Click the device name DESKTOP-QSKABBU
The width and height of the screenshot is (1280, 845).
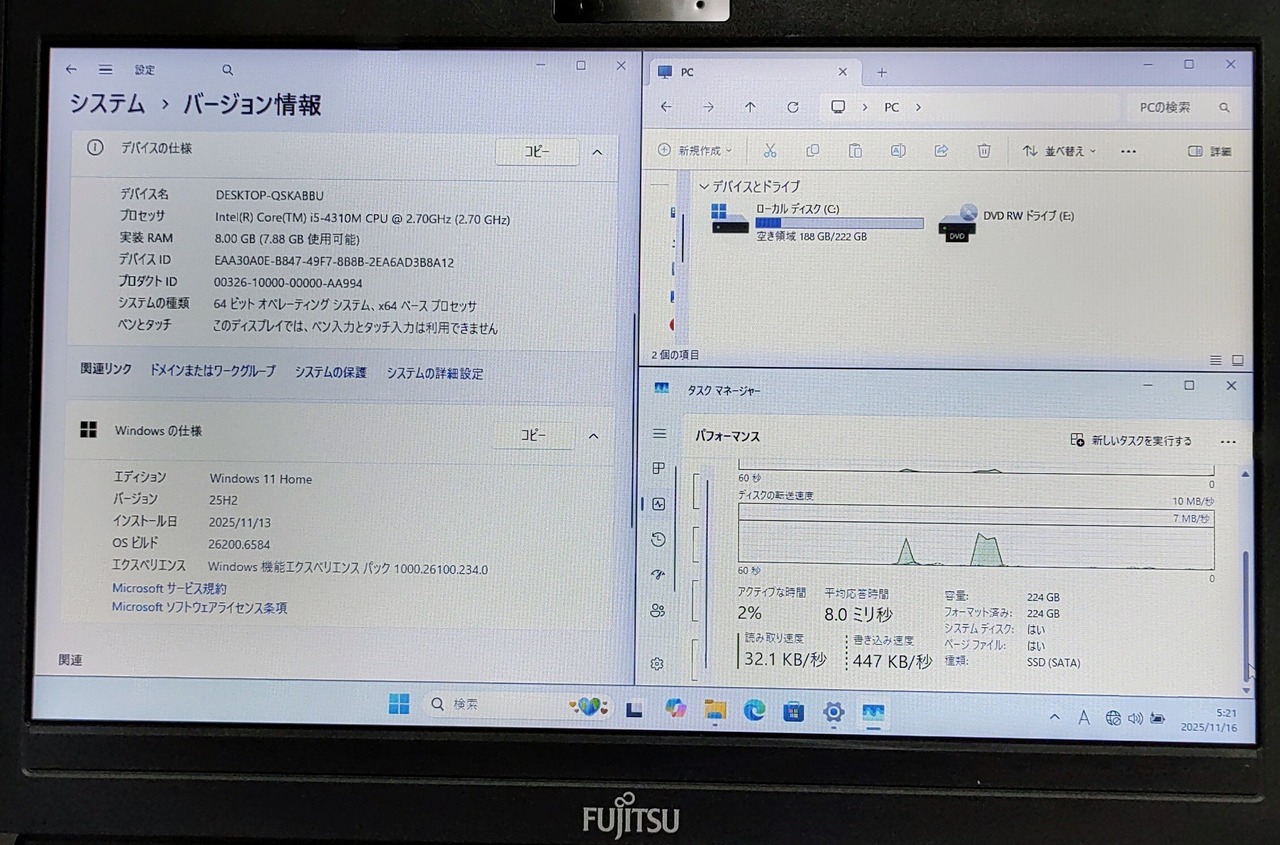tap(270, 195)
